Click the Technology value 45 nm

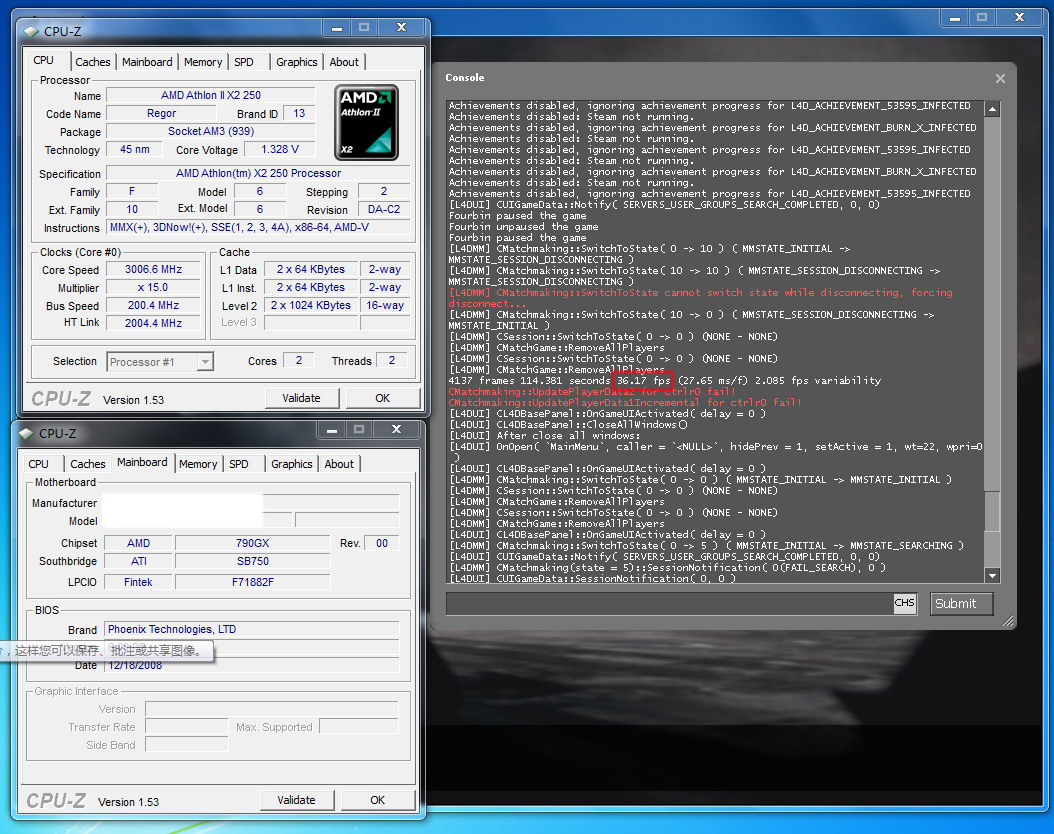(x=134, y=149)
